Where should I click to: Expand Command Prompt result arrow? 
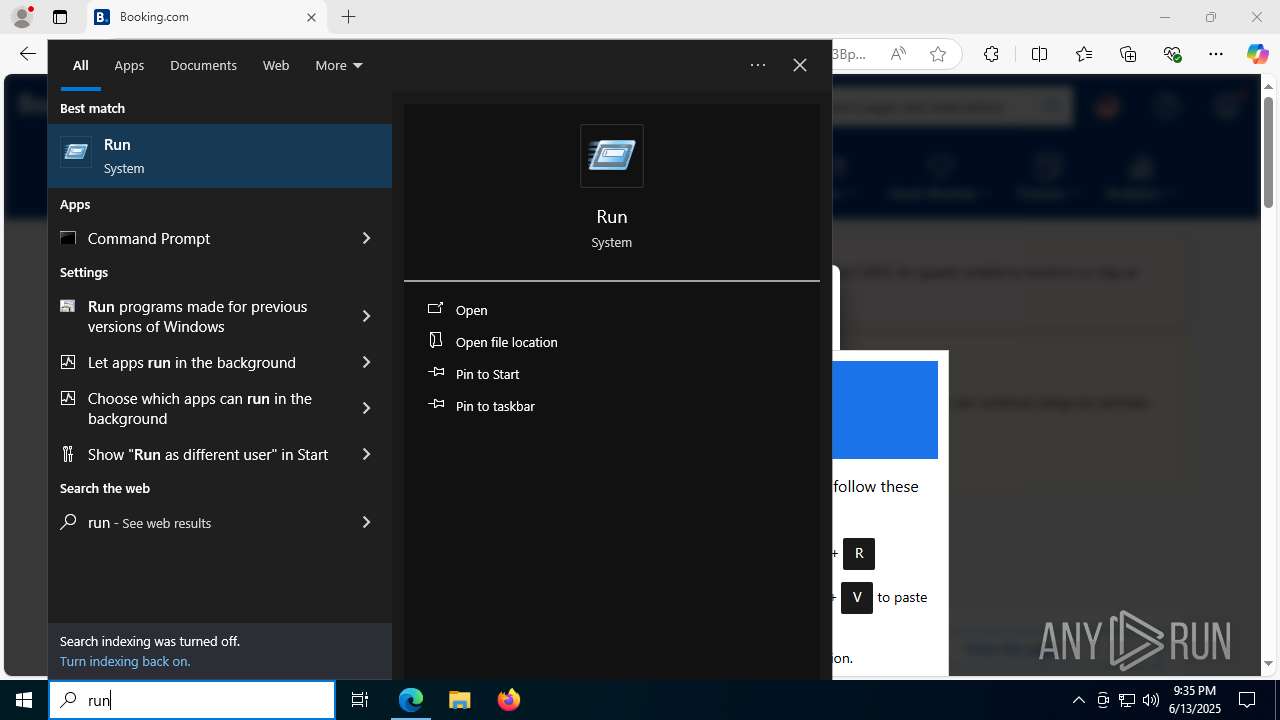pos(366,238)
